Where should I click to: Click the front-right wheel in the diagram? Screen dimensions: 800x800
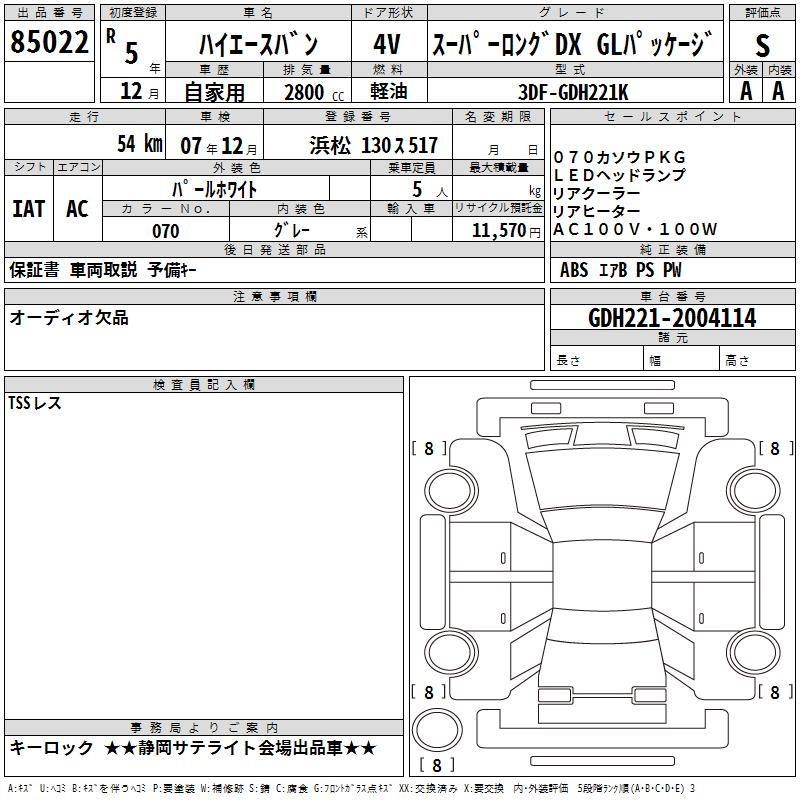click(754, 491)
